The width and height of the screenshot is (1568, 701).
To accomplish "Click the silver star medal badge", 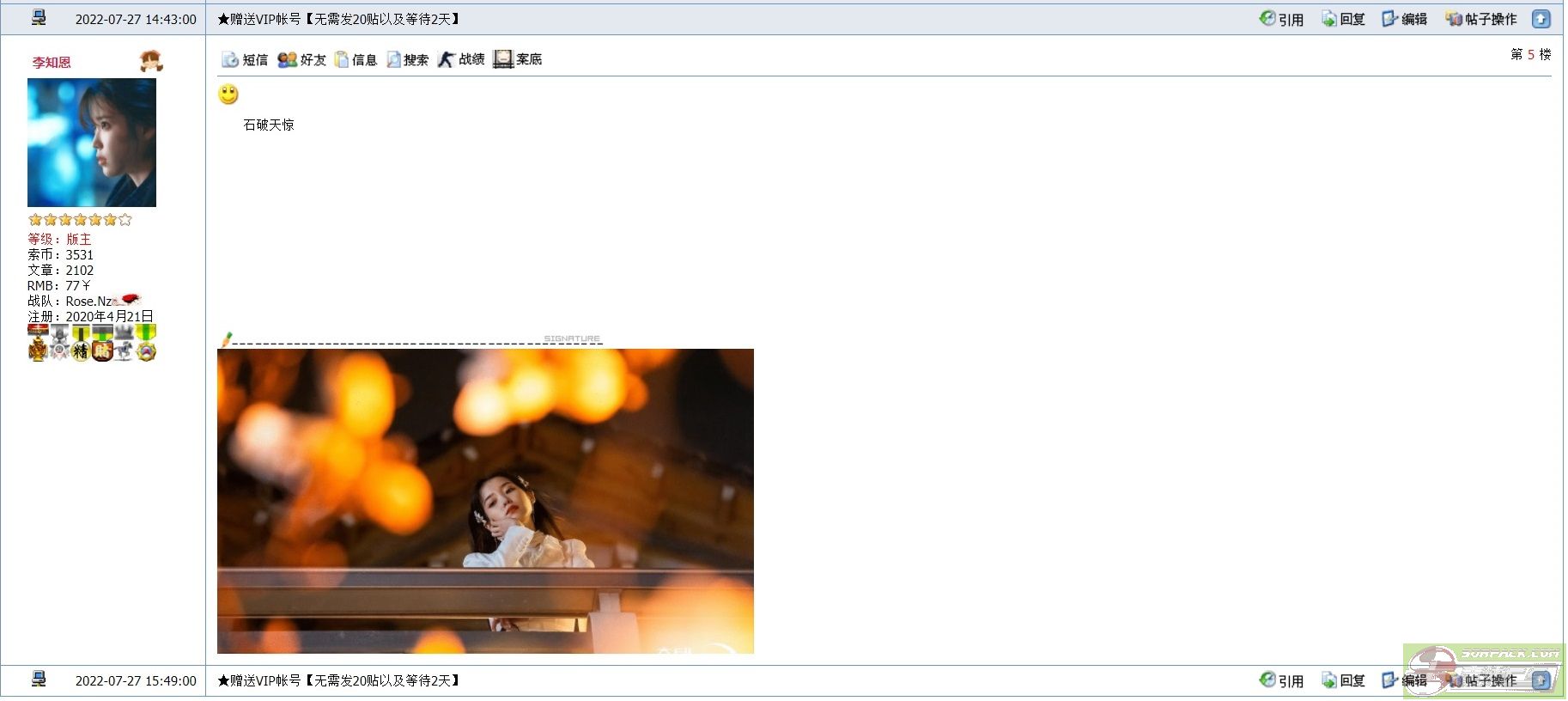I will point(59,343).
